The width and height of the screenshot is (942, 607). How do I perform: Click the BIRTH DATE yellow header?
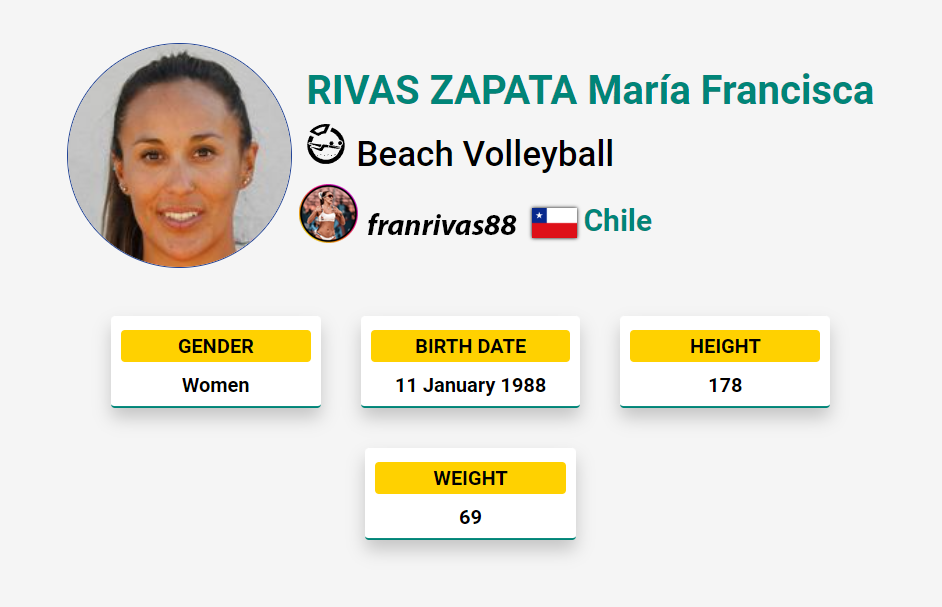pyautogui.click(x=470, y=346)
